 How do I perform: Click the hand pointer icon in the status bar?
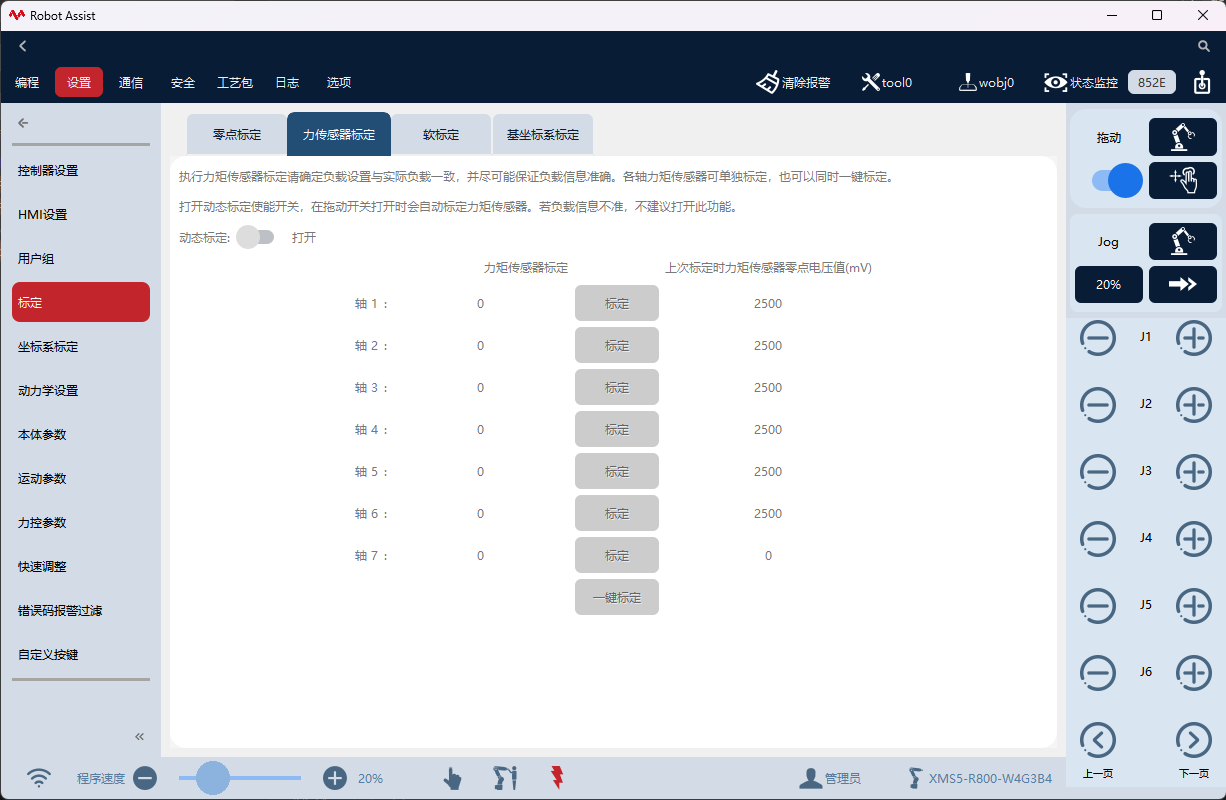click(x=452, y=777)
